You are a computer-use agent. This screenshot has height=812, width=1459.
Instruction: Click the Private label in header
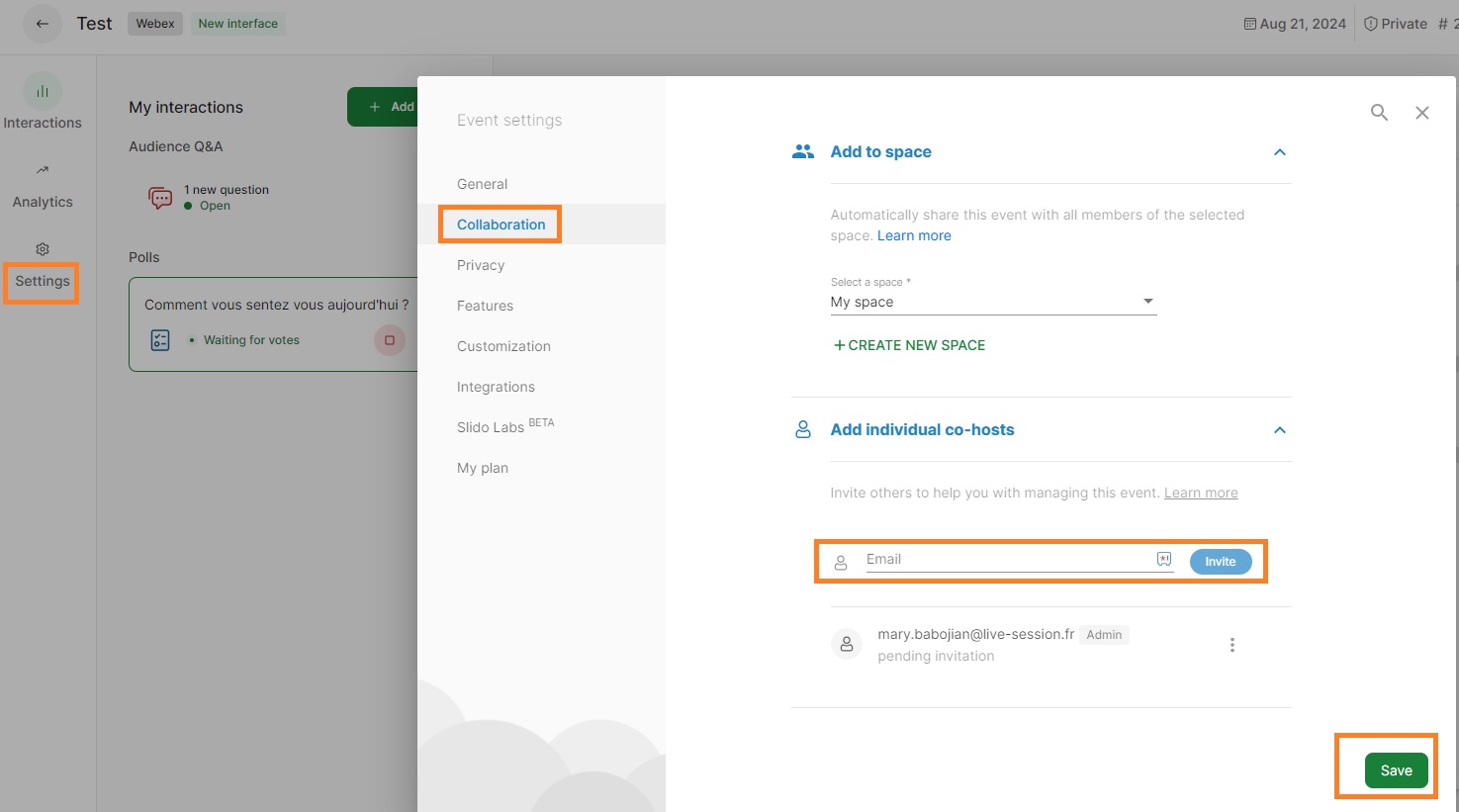1404,24
